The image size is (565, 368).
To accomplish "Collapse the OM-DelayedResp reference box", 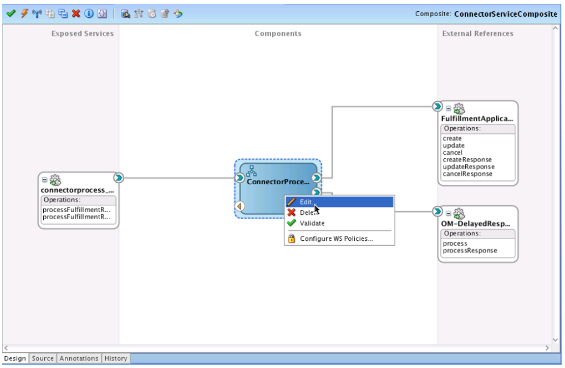I will click(448, 213).
